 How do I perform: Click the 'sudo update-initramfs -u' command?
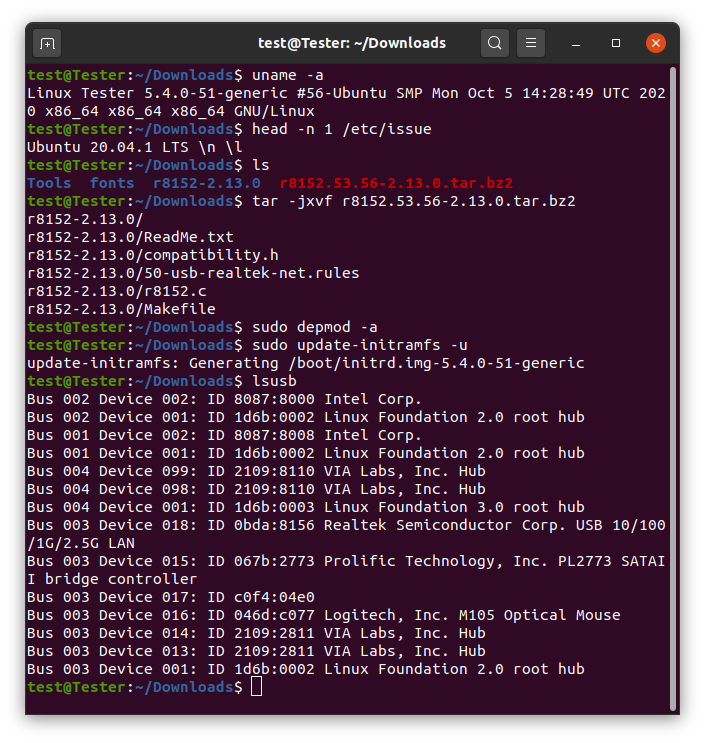click(360, 345)
